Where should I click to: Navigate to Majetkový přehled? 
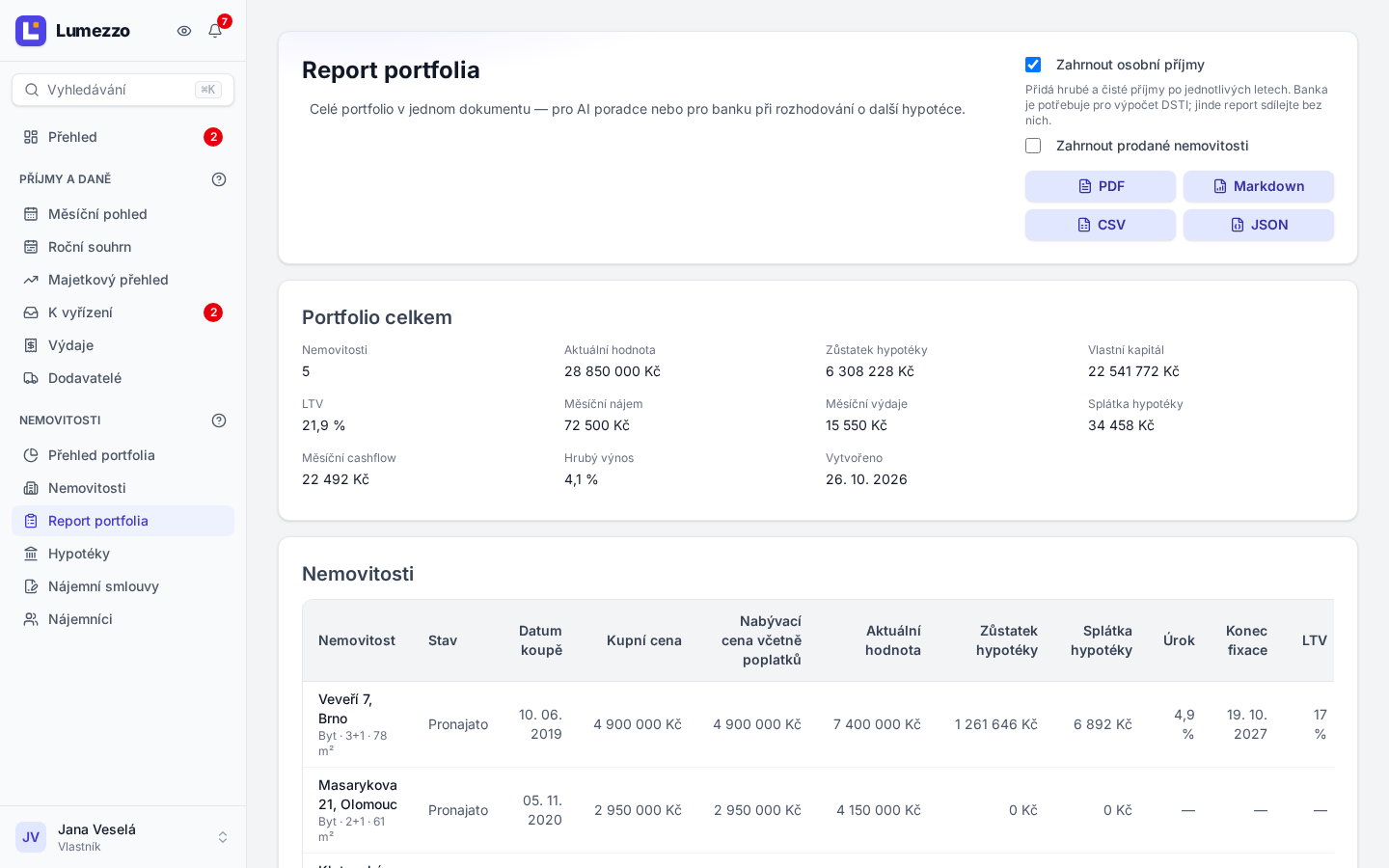123,280
